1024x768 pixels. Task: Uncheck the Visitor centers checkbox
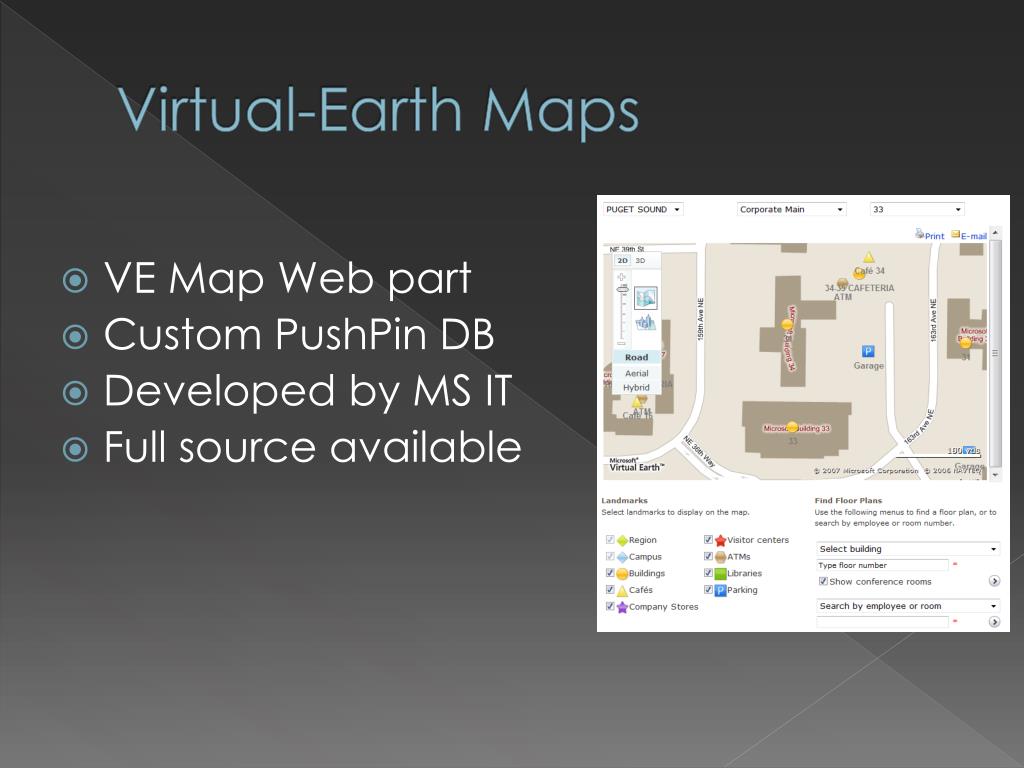tap(708, 539)
